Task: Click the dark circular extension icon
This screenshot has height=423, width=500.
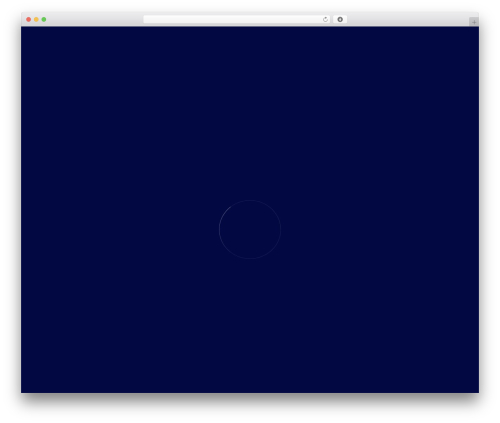Action: click(x=340, y=20)
